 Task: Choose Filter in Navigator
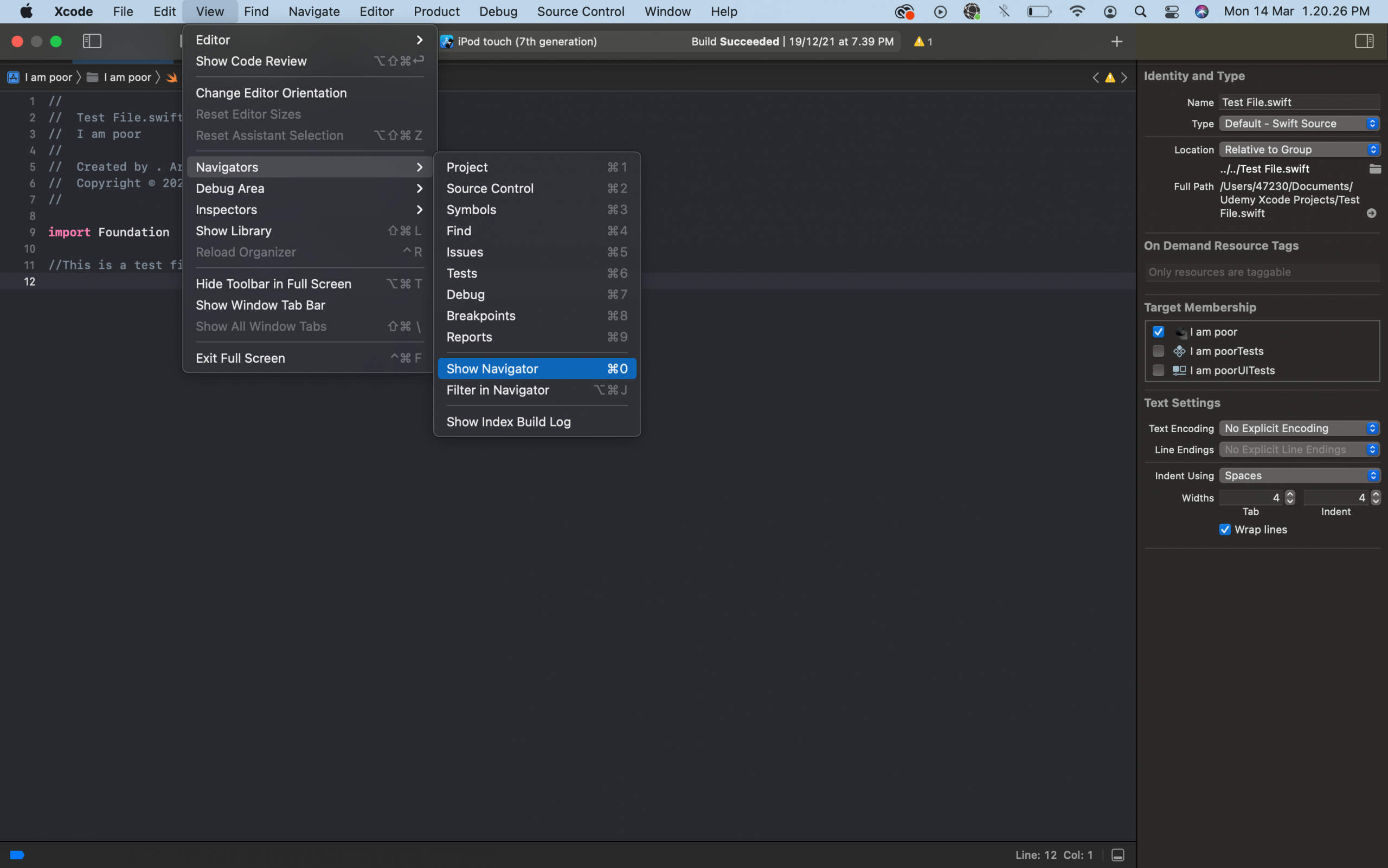[537, 390]
